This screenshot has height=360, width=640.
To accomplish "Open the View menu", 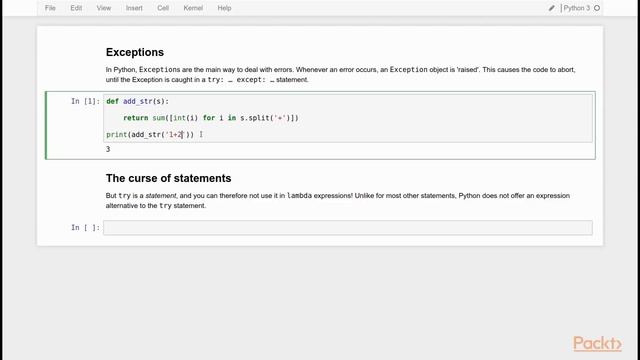I will pos(104,8).
